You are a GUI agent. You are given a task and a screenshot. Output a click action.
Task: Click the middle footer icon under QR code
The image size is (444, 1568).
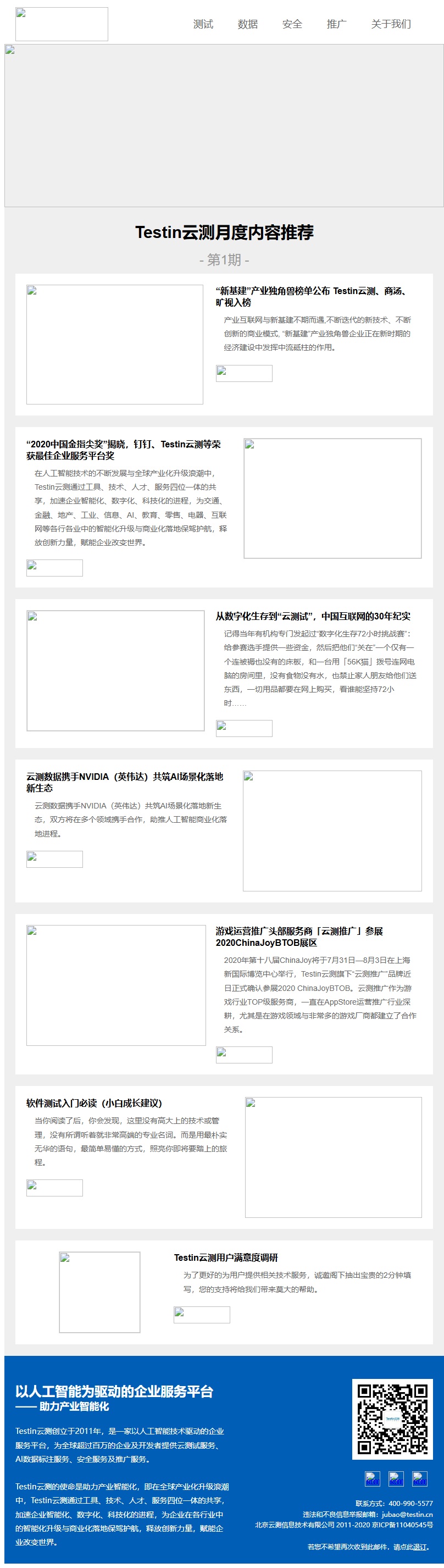pyautogui.click(x=396, y=1478)
